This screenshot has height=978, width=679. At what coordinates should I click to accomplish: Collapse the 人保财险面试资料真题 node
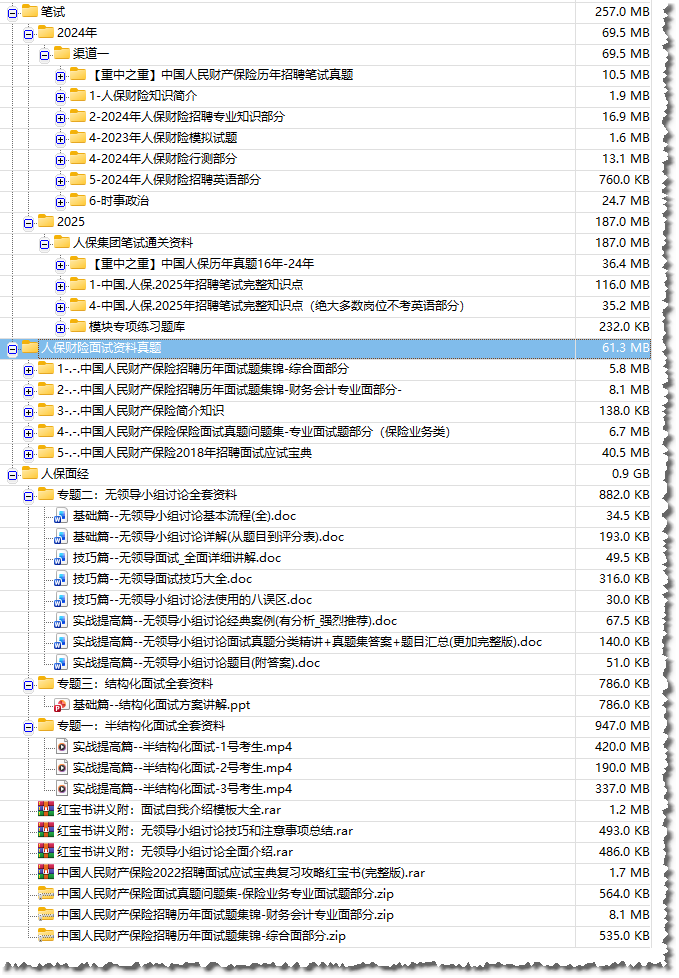[x=12, y=349]
